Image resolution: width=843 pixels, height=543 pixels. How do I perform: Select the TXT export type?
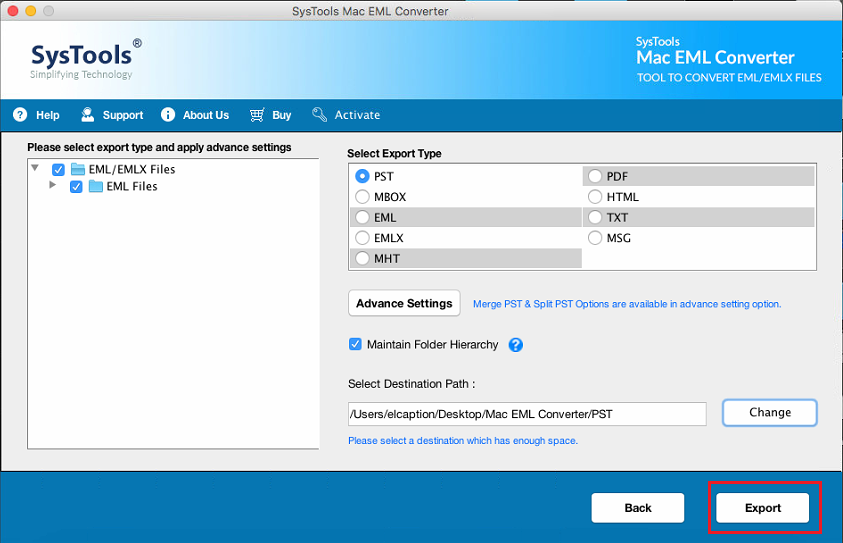(595, 217)
